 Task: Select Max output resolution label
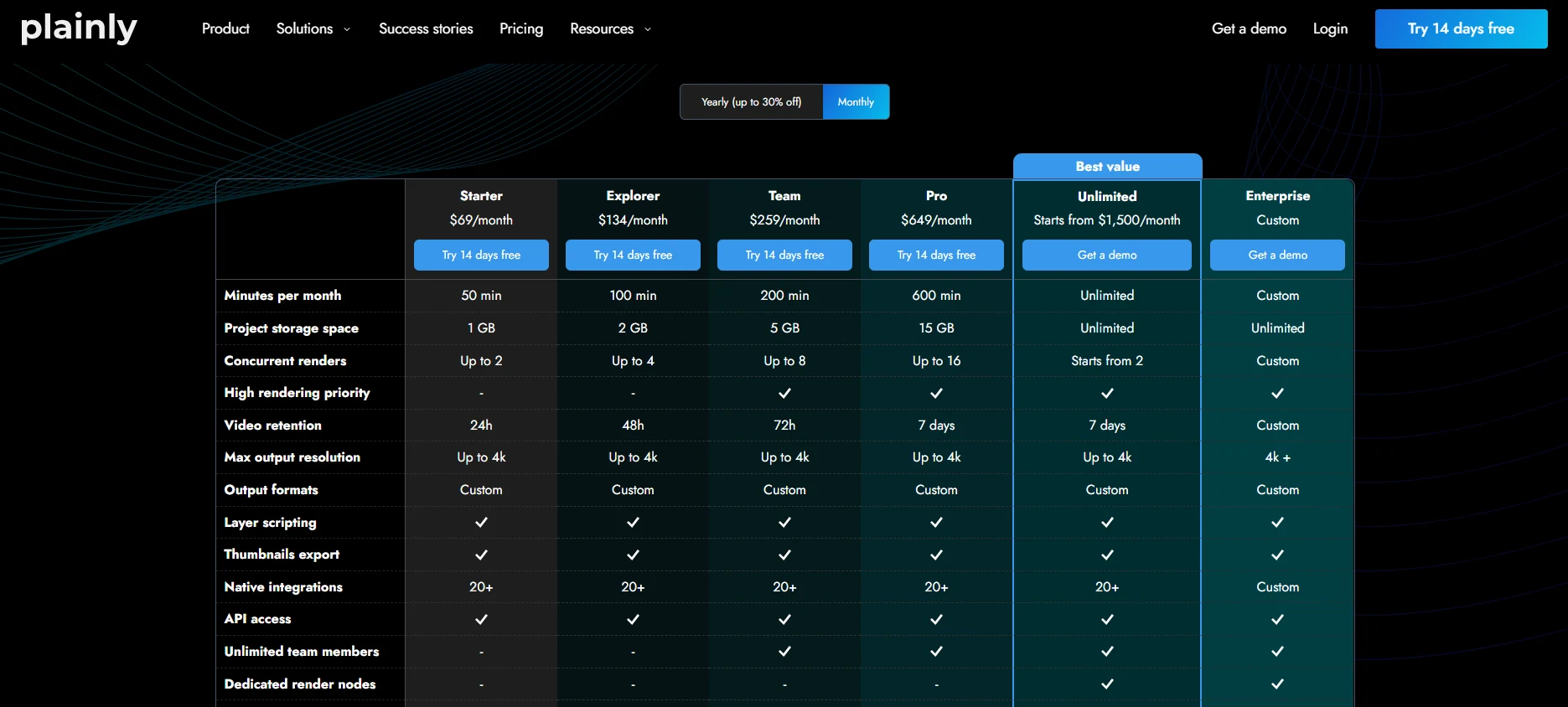(x=292, y=457)
